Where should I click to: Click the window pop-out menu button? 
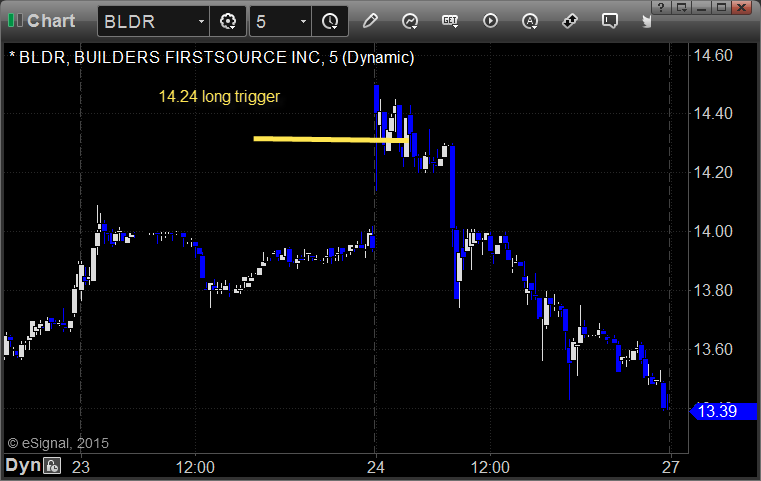tap(682, 7)
